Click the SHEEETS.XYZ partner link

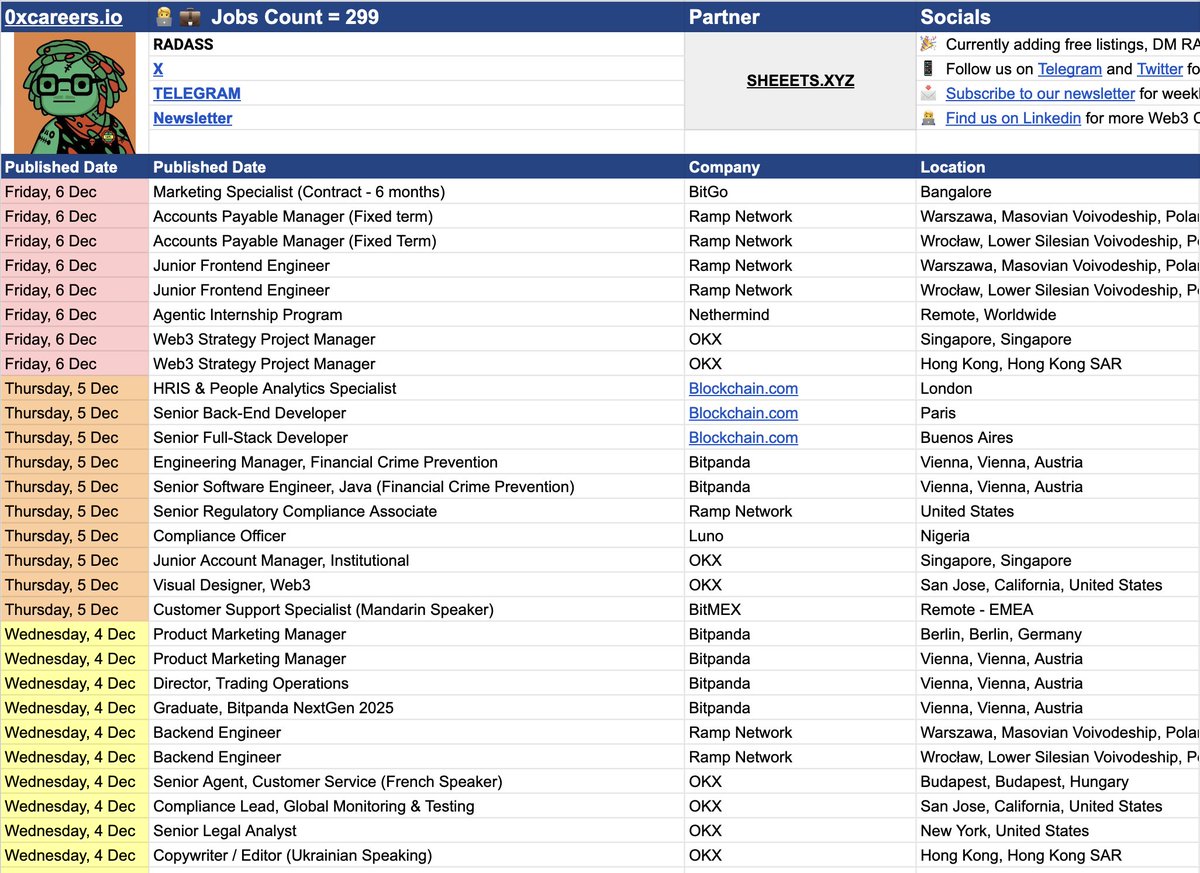pyautogui.click(x=800, y=80)
